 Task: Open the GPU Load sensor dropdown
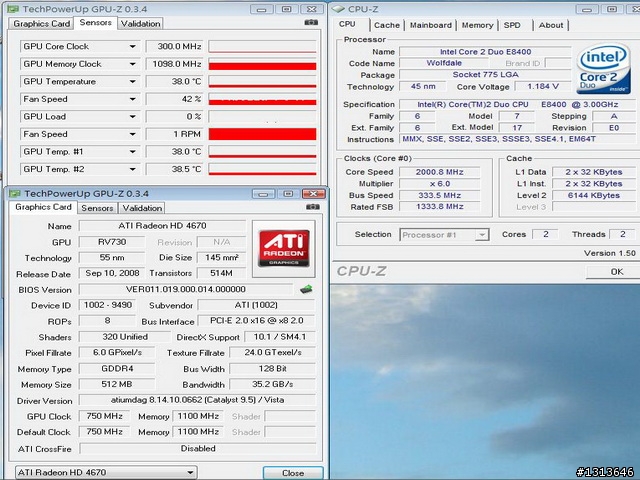click(132, 117)
